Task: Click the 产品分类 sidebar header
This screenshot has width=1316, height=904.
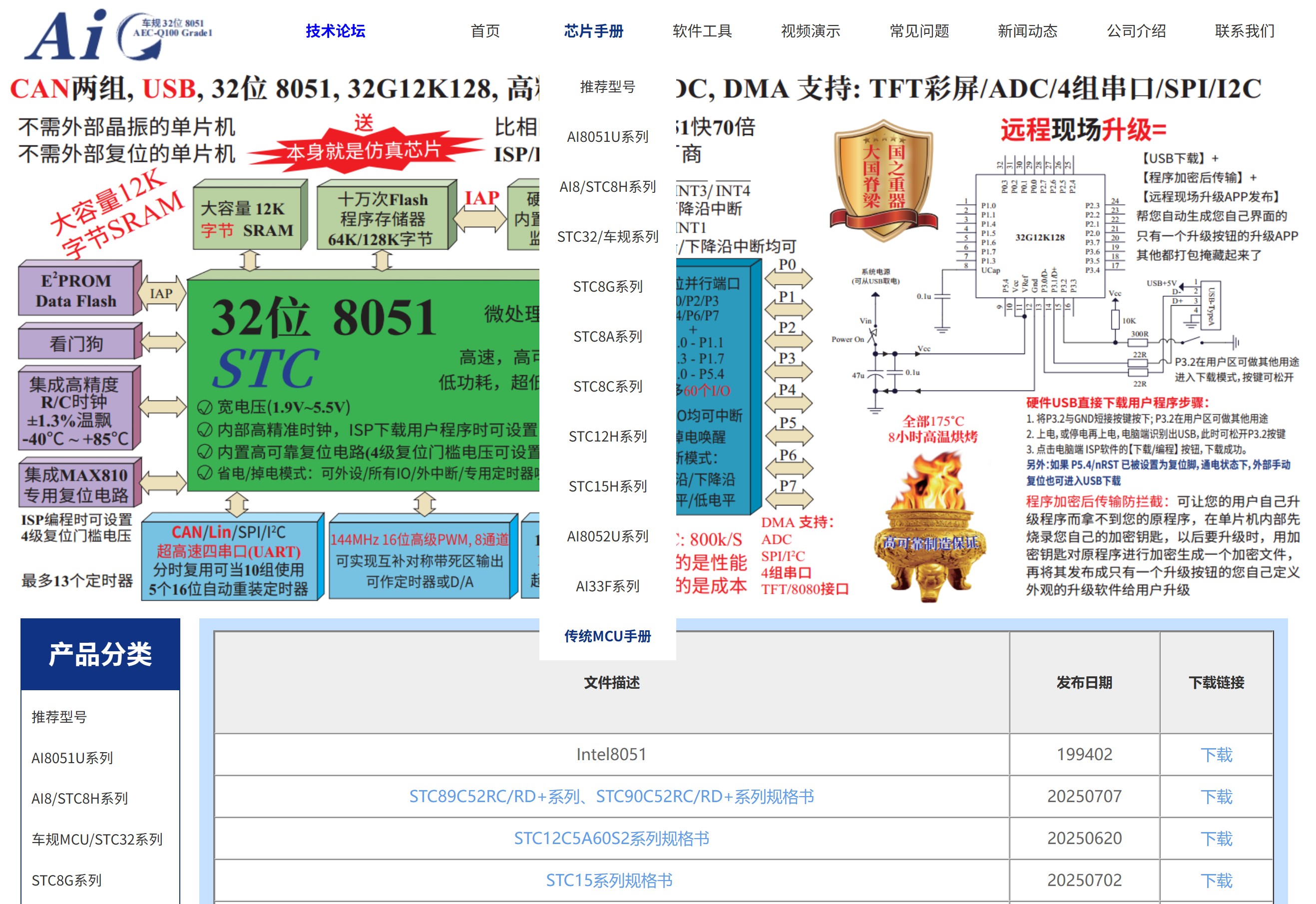Action: (100, 654)
